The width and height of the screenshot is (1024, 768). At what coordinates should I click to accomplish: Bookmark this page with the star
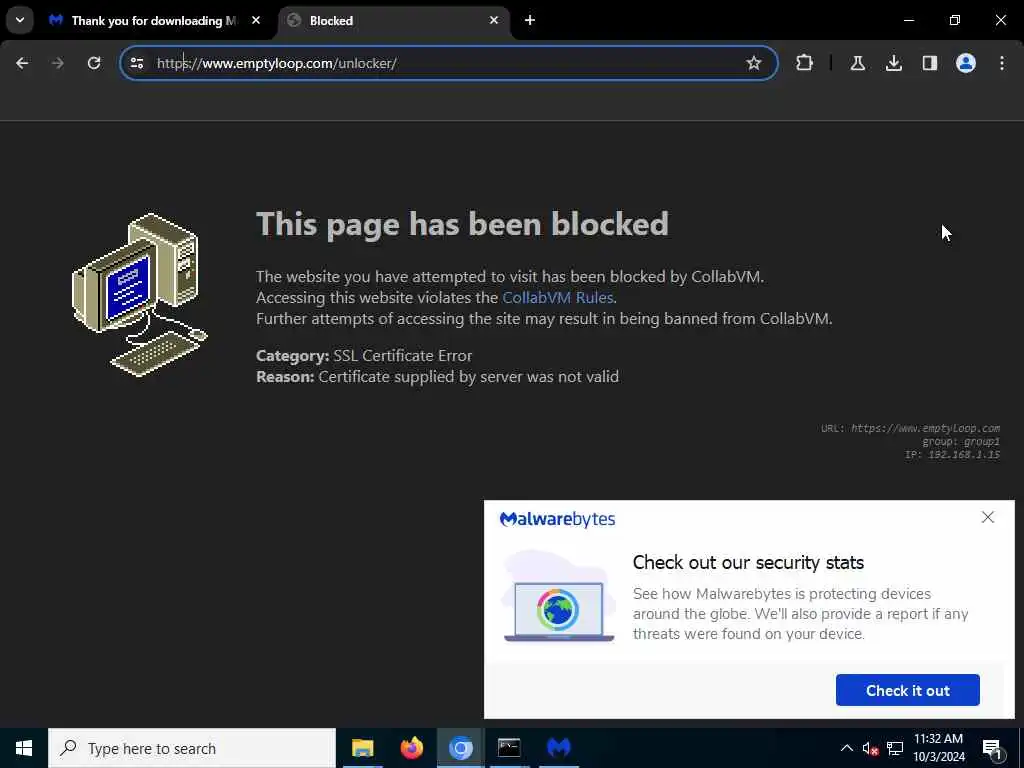click(754, 63)
